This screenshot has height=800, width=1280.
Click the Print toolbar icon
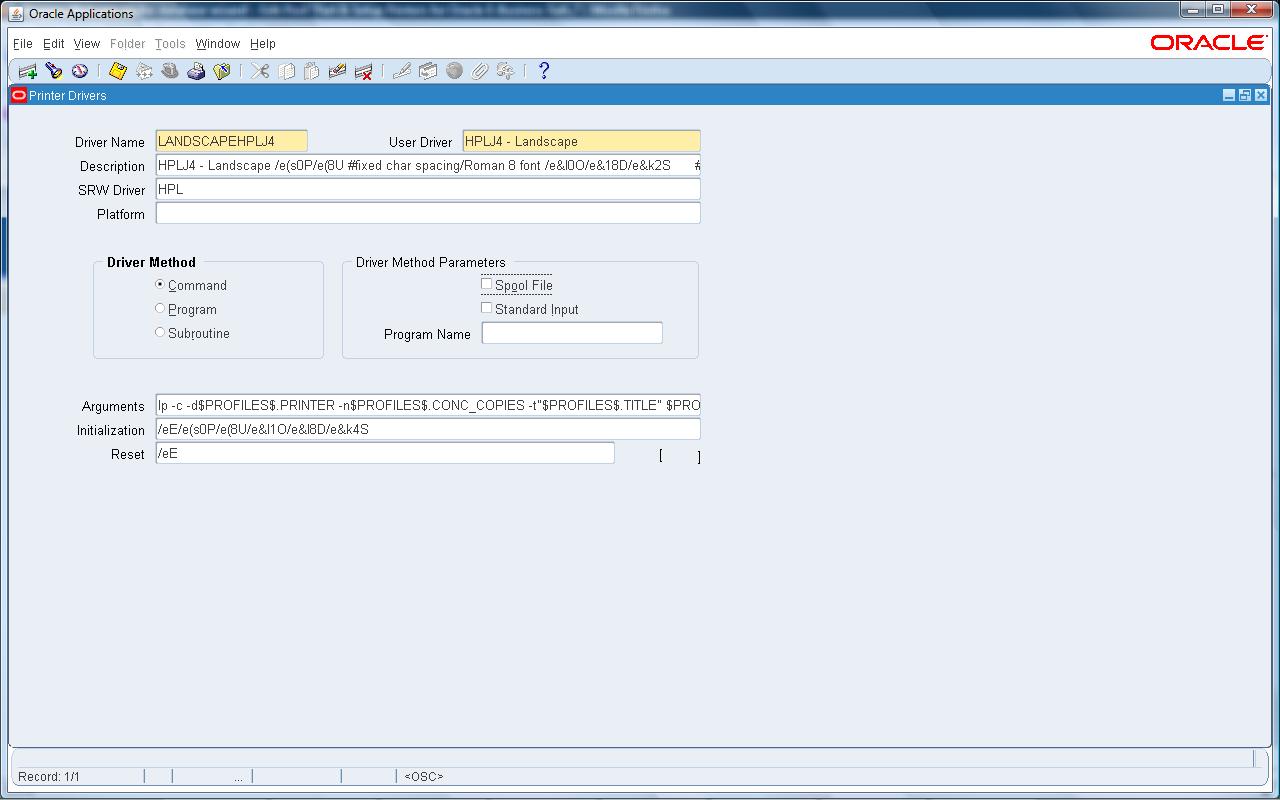196,71
